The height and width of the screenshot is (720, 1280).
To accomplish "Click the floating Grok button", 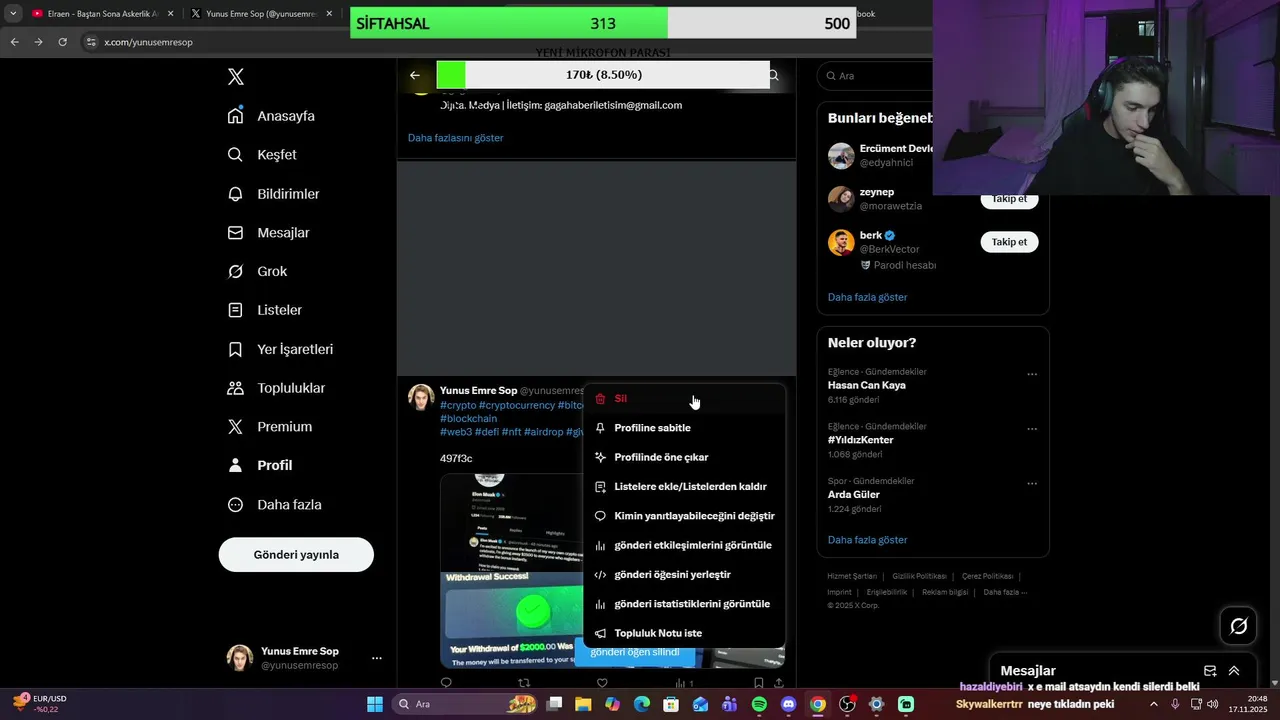I will [1239, 626].
